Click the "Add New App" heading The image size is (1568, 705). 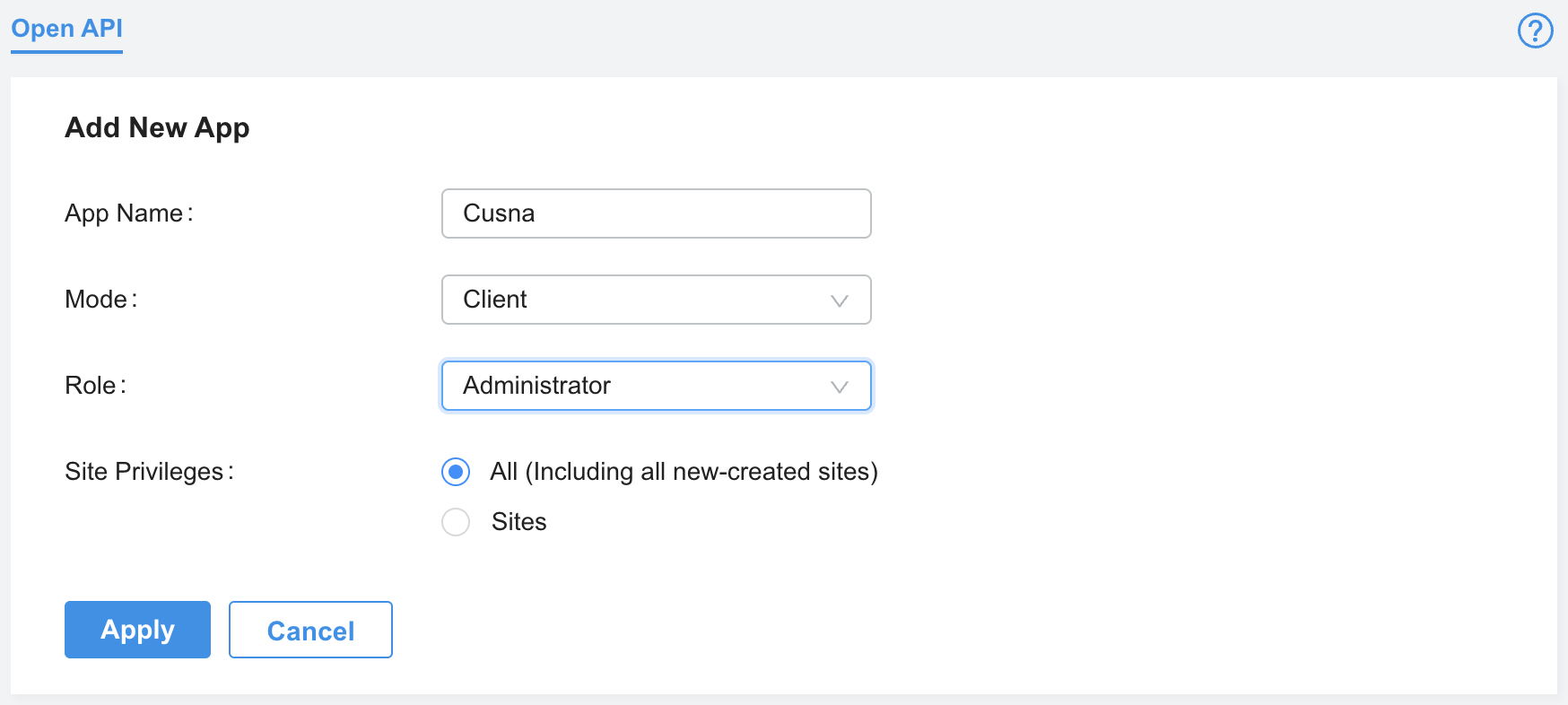pyautogui.click(x=157, y=127)
